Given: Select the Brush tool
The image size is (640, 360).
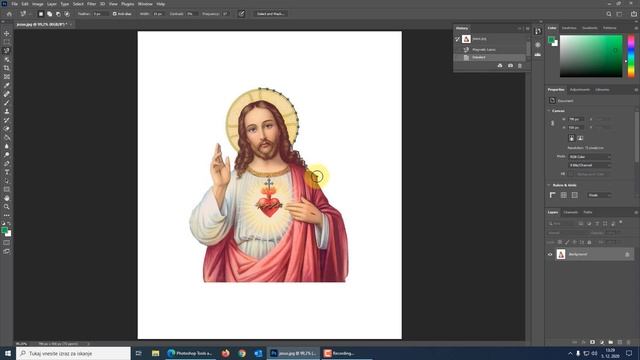Looking at the screenshot, I should click(x=7, y=102).
